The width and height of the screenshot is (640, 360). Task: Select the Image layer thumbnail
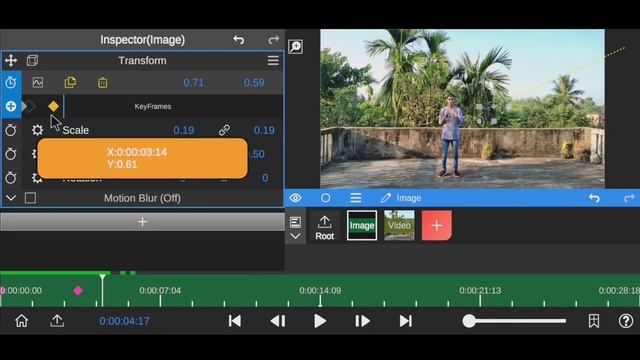pyautogui.click(x=362, y=225)
